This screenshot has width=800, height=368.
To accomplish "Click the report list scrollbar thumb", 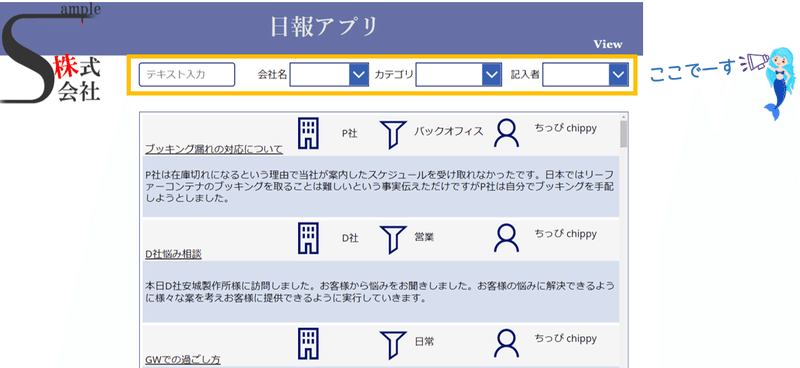I will pos(623,134).
